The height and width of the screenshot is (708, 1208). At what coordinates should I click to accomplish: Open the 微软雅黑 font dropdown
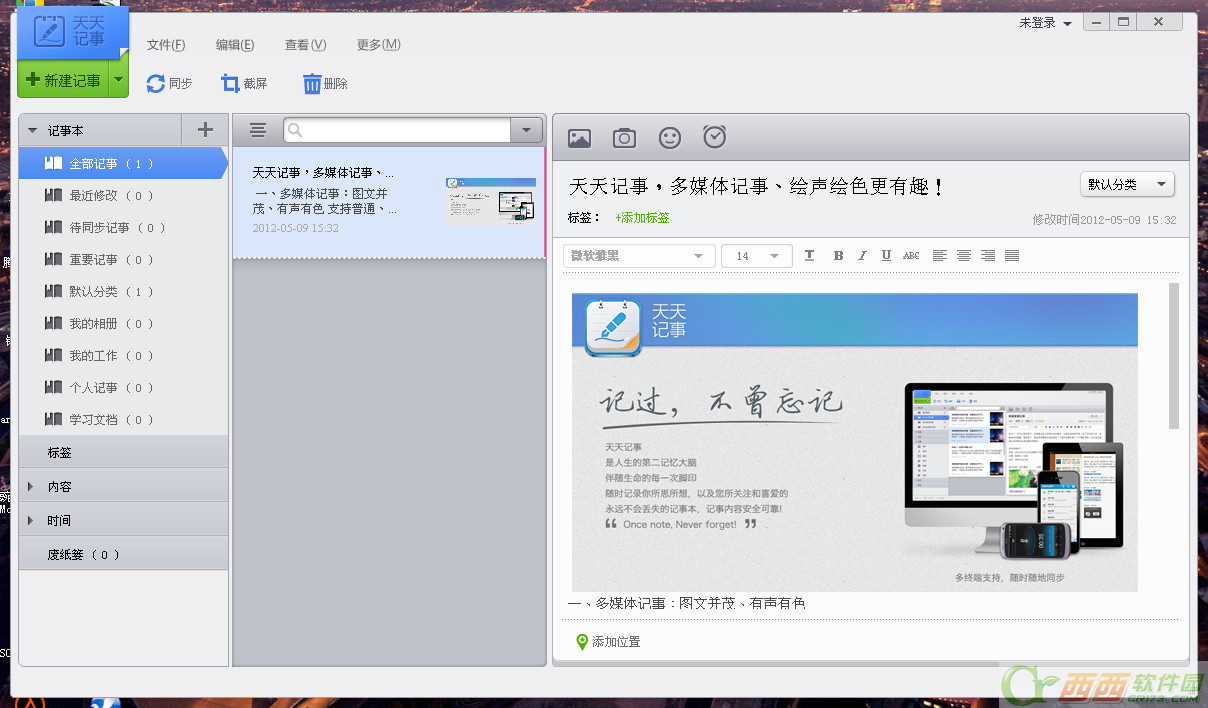coord(639,256)
